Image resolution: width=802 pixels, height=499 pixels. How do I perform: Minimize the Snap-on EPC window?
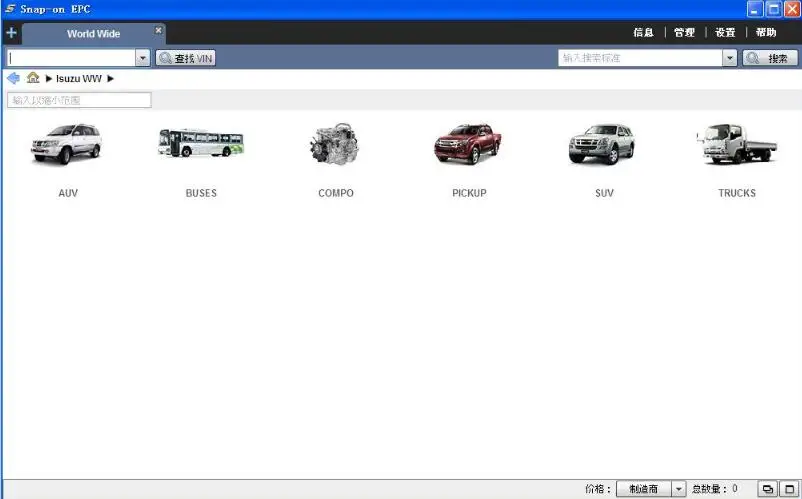(755, 9)
